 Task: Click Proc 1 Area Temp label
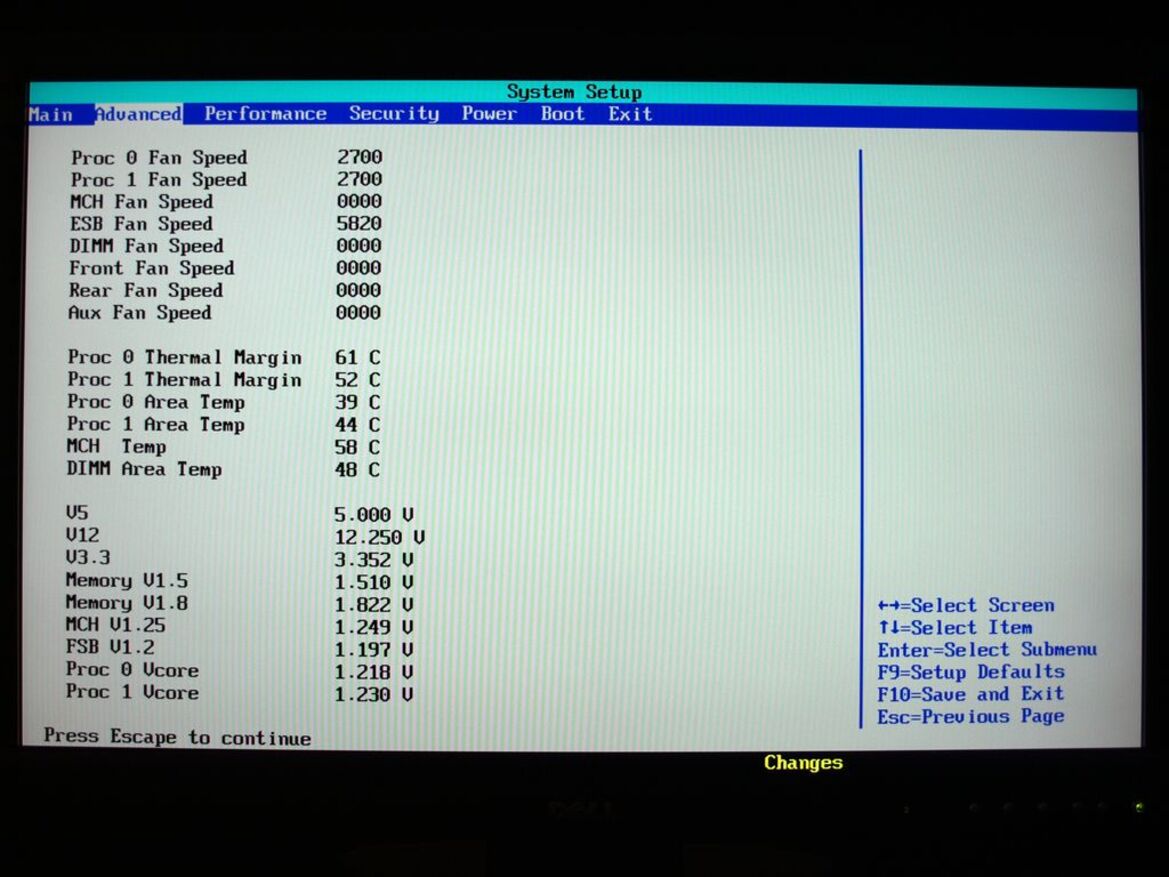156,424
